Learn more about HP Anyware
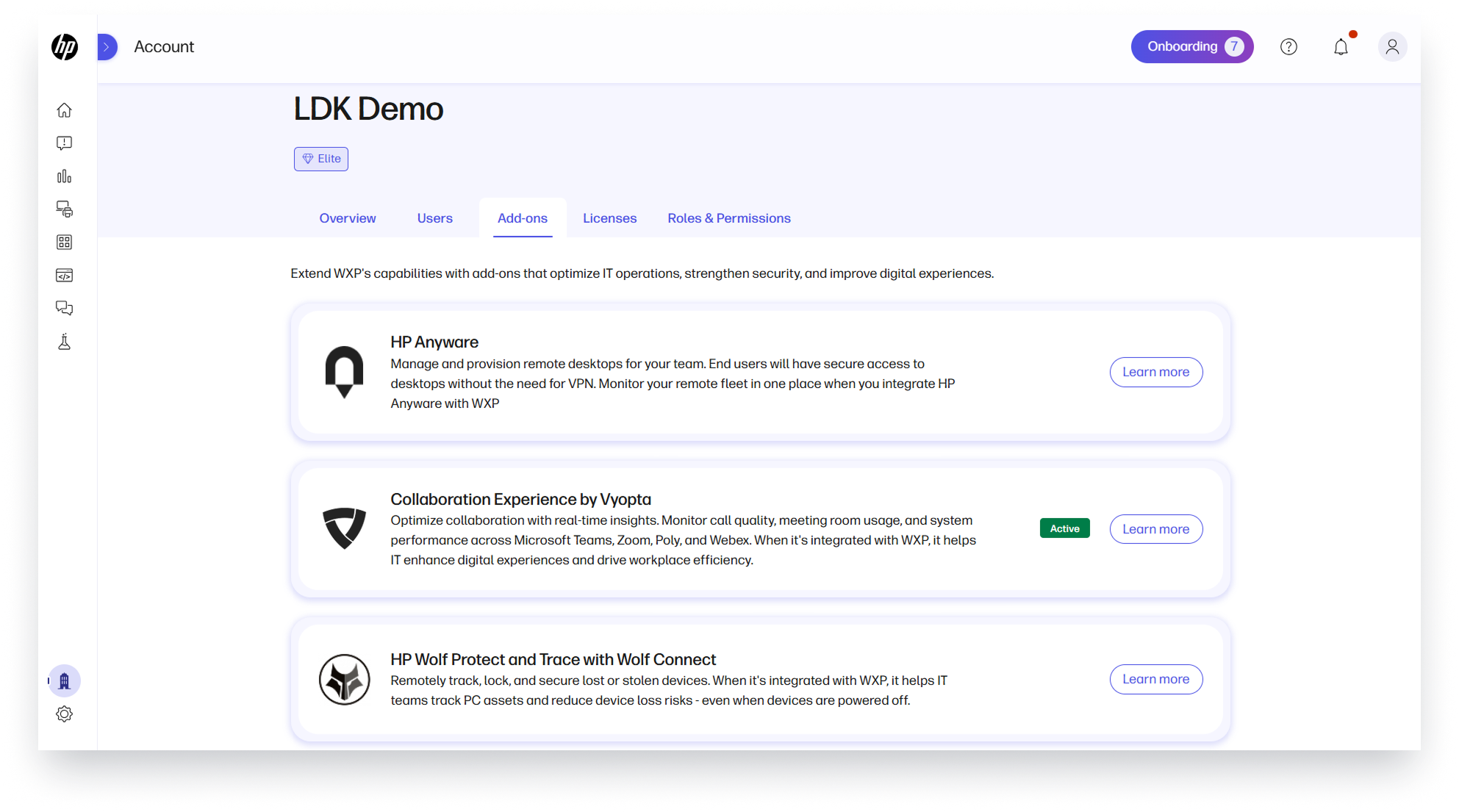1459x812 pixels. (1155, 372)
